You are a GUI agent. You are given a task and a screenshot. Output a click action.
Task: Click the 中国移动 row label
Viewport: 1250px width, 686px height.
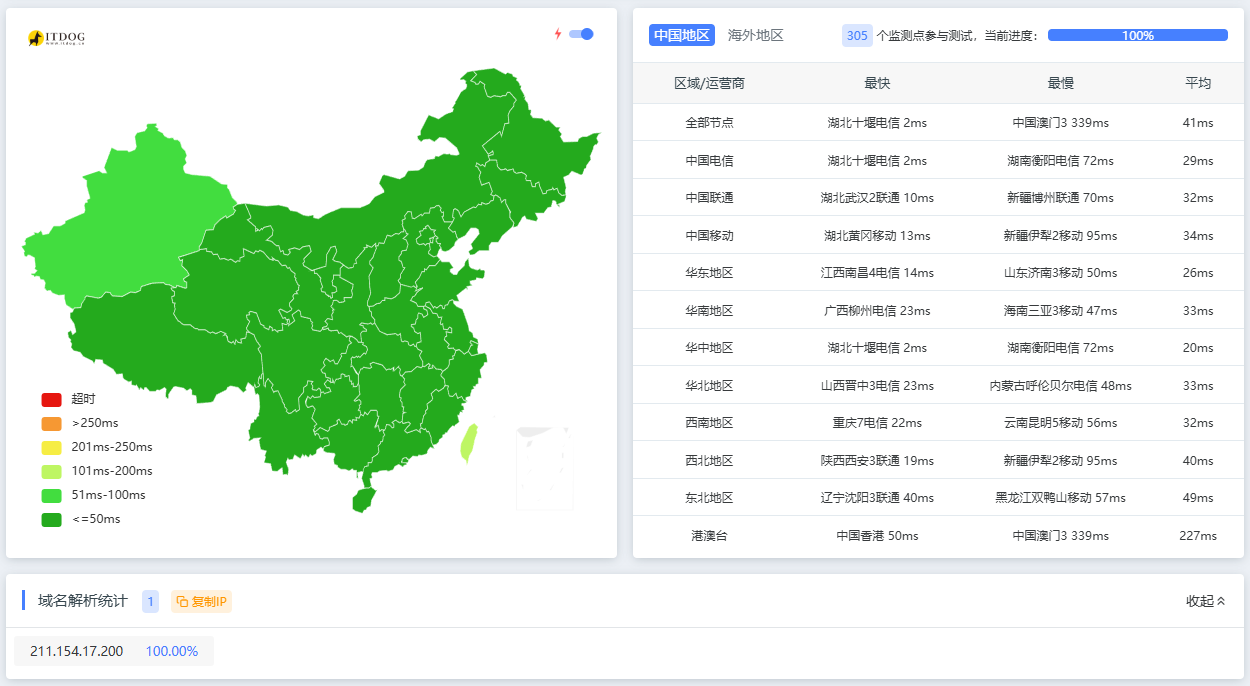(709, 235)
